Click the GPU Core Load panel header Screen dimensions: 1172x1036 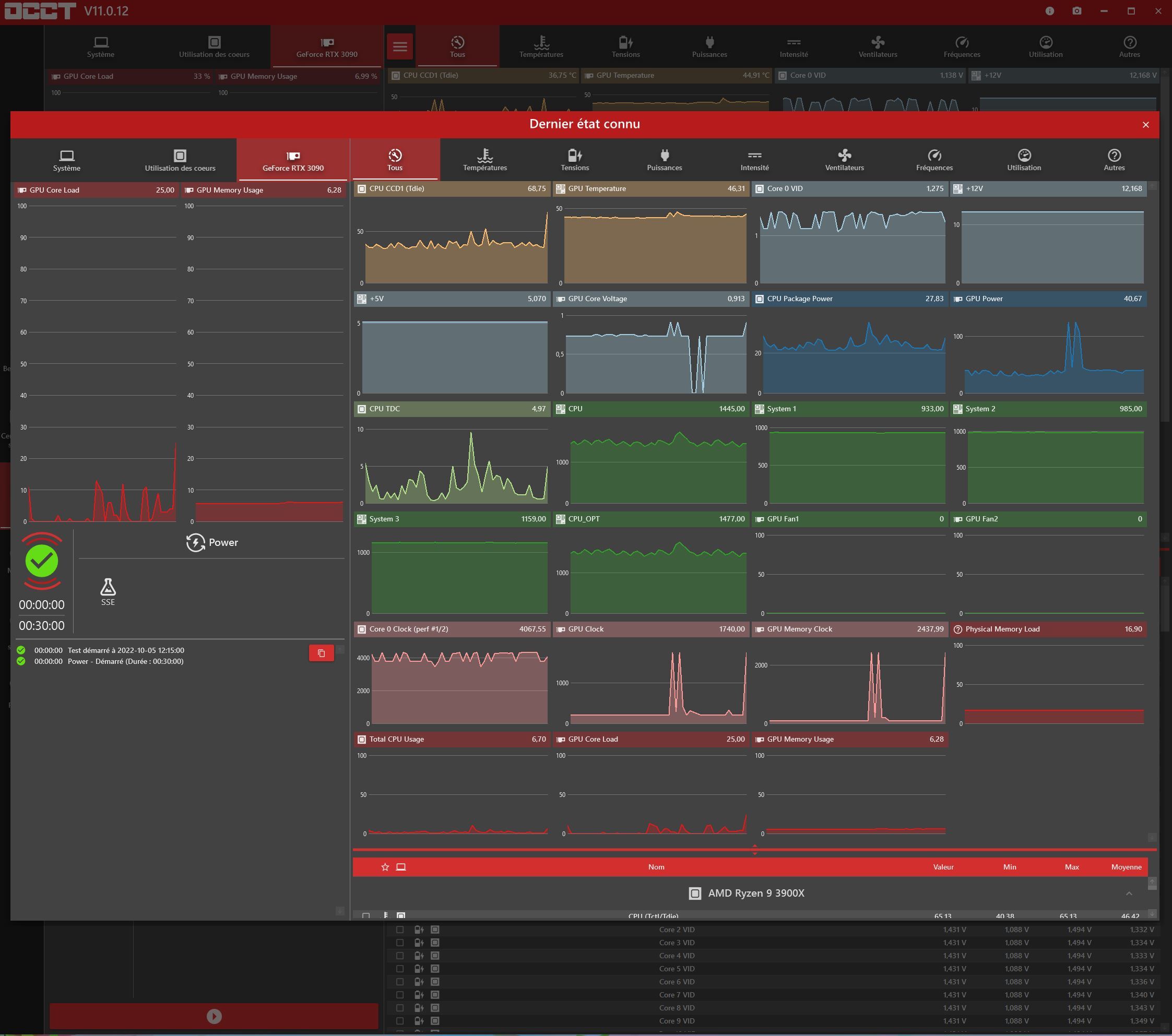pyautogui.click(x=97, y=190)
